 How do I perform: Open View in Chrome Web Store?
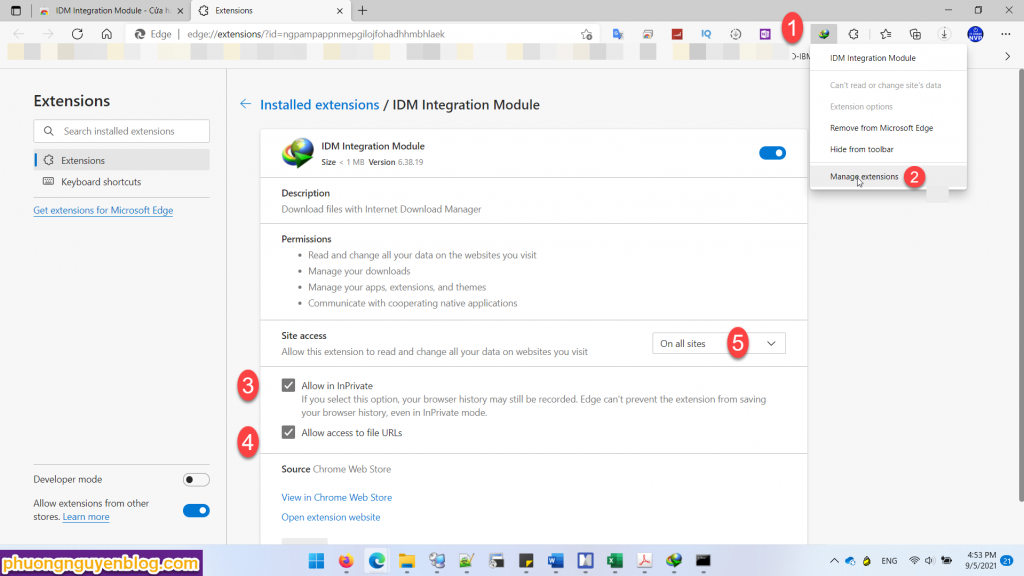point(336,498)
